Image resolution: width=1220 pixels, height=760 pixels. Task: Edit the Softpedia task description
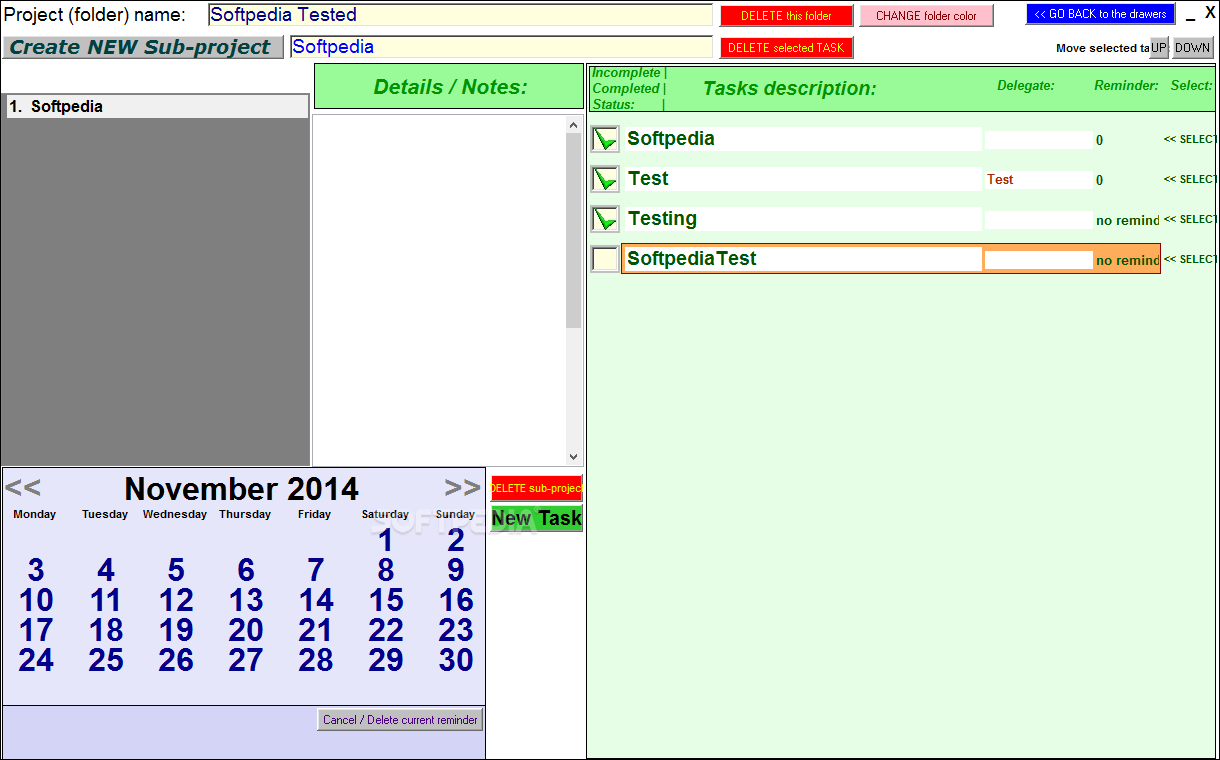tap(802, 139)
